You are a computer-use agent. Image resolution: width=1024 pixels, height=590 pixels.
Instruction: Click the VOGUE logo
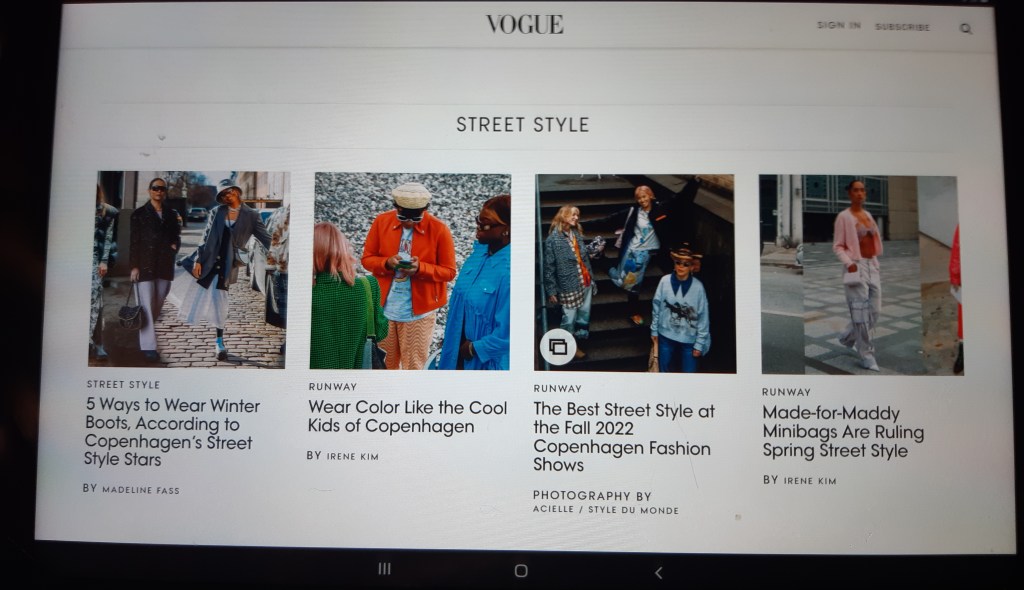[524, 24]
